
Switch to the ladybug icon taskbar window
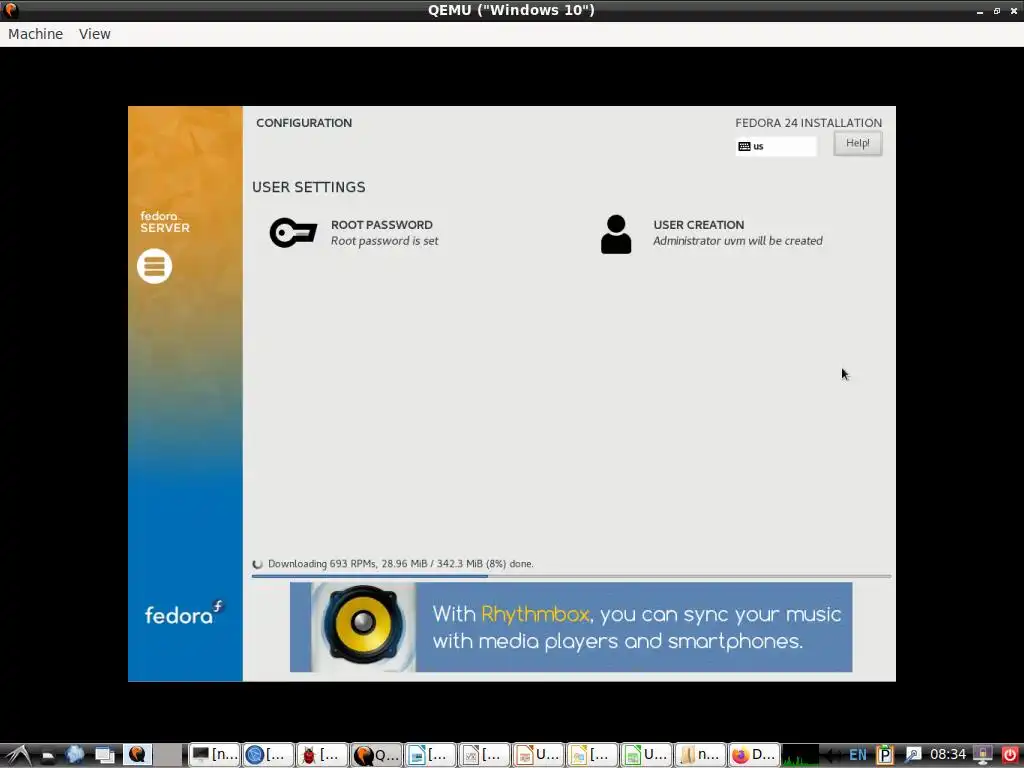click(322, 755)
